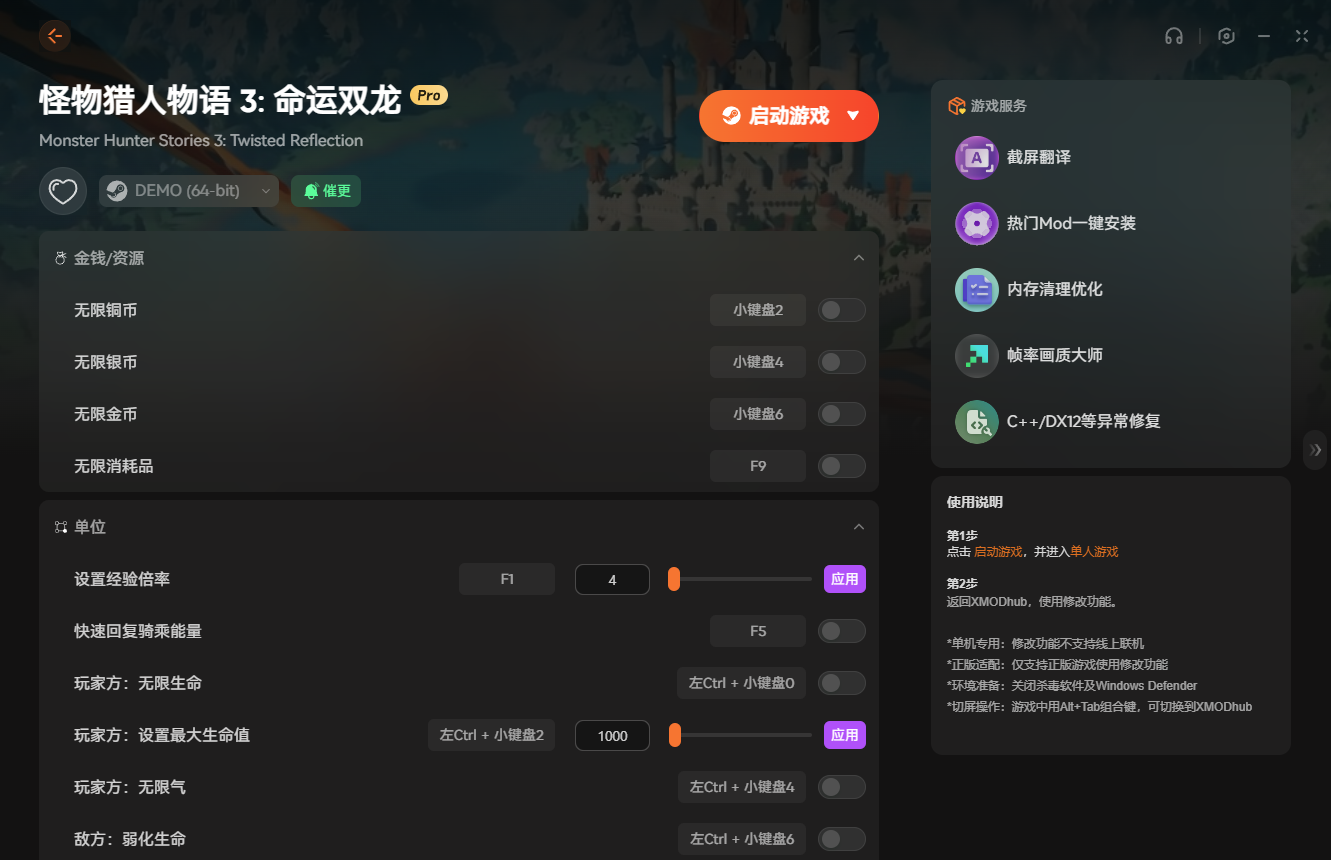Click the green 催更 button
The height and width of the screenshot is (860, 1331).
[x=326, y=191]
